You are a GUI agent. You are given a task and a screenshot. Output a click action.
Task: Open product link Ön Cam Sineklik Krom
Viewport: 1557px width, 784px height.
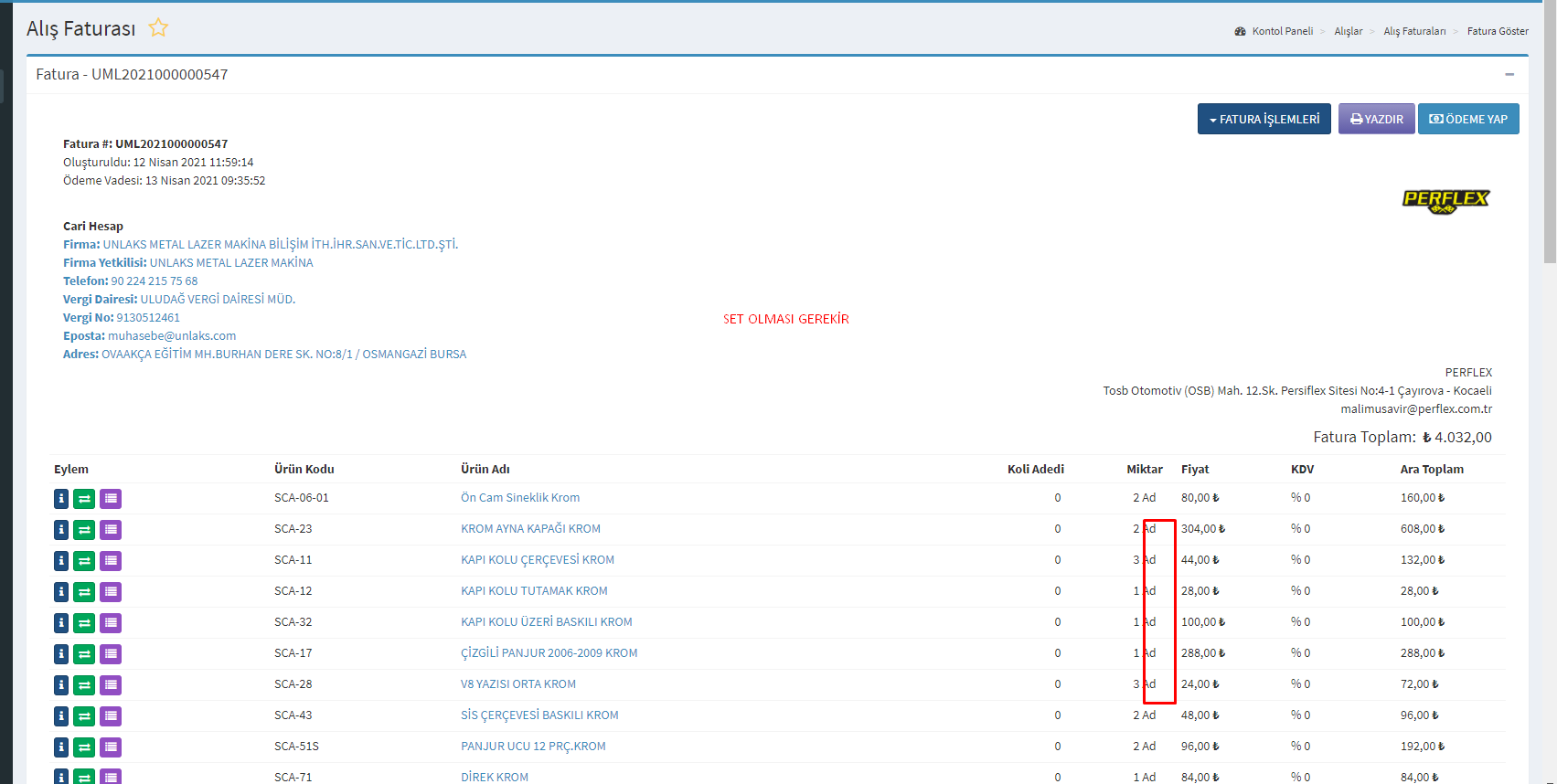point(520,498)
